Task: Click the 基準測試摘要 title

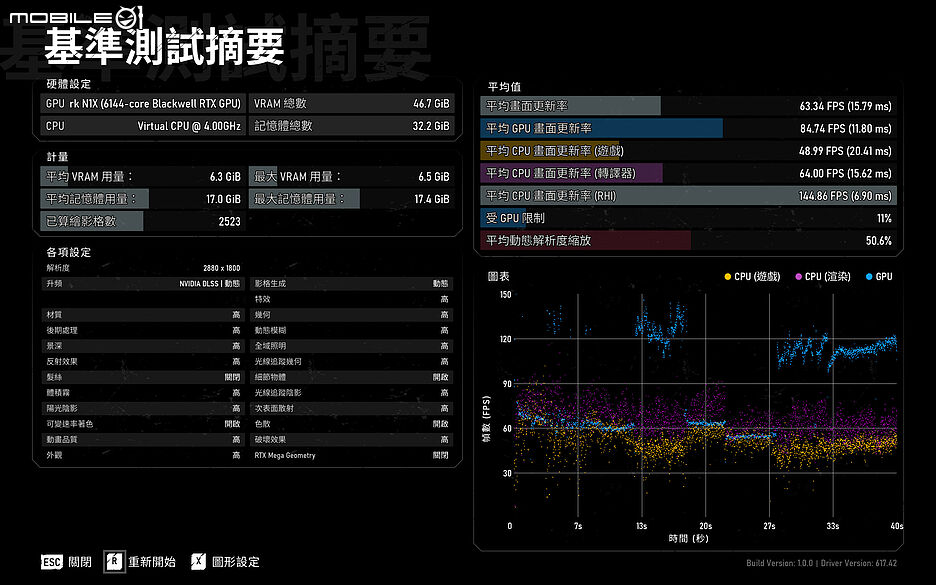Action: 164,47
